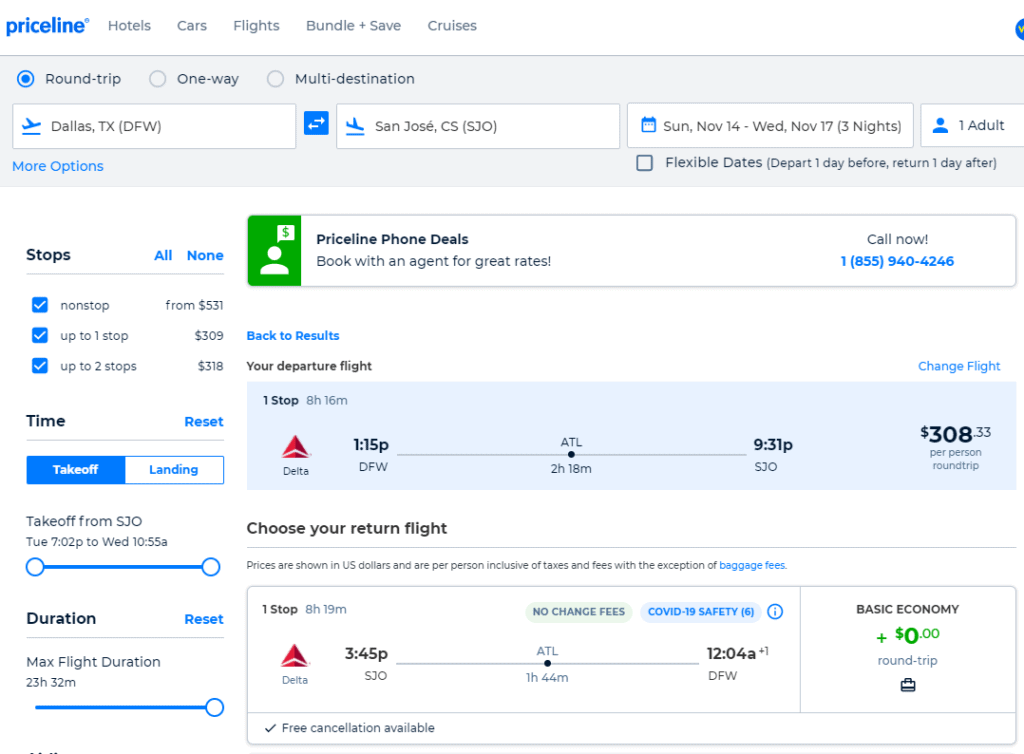
Task: Click the green Phone Deals agent icon
Action: coord(274,250)
